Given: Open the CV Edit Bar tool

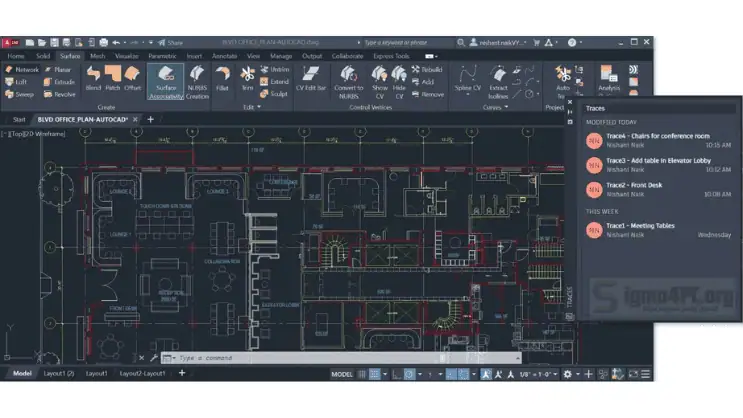Looking at the screenshot, I should click(311, 79).
